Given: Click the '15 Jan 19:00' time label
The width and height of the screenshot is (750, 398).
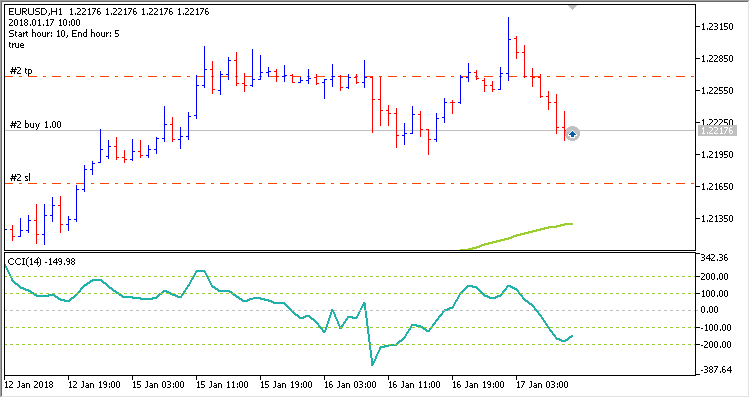Looking at the screenshot, I should [x=287, y=385].
